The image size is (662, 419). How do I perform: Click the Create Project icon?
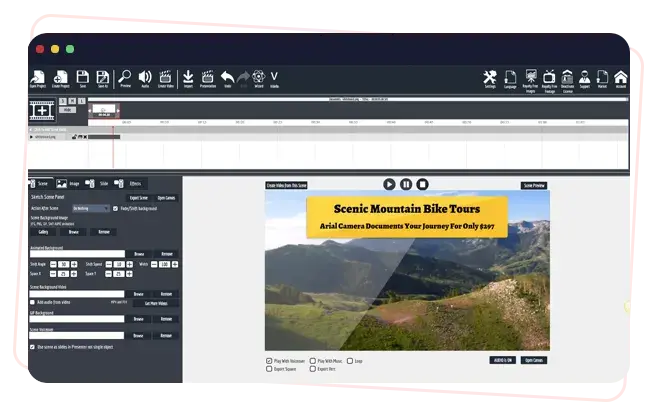[x=60, y=78]
